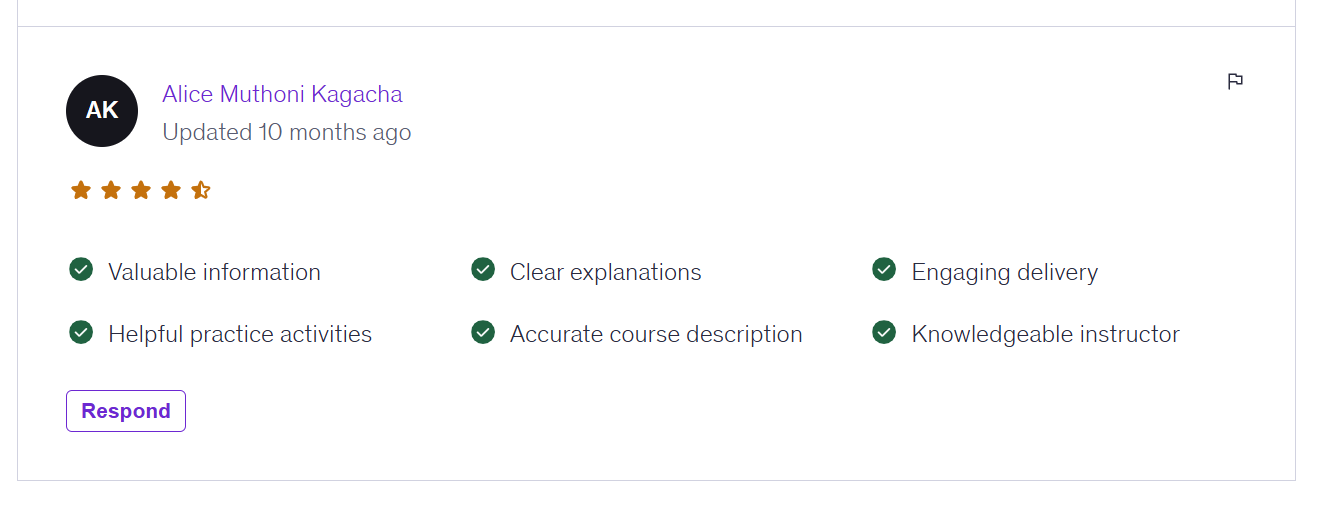Click the first rating star
Image resolution: width=1326 pixels, height=512 pixels.
coord(81,190)
